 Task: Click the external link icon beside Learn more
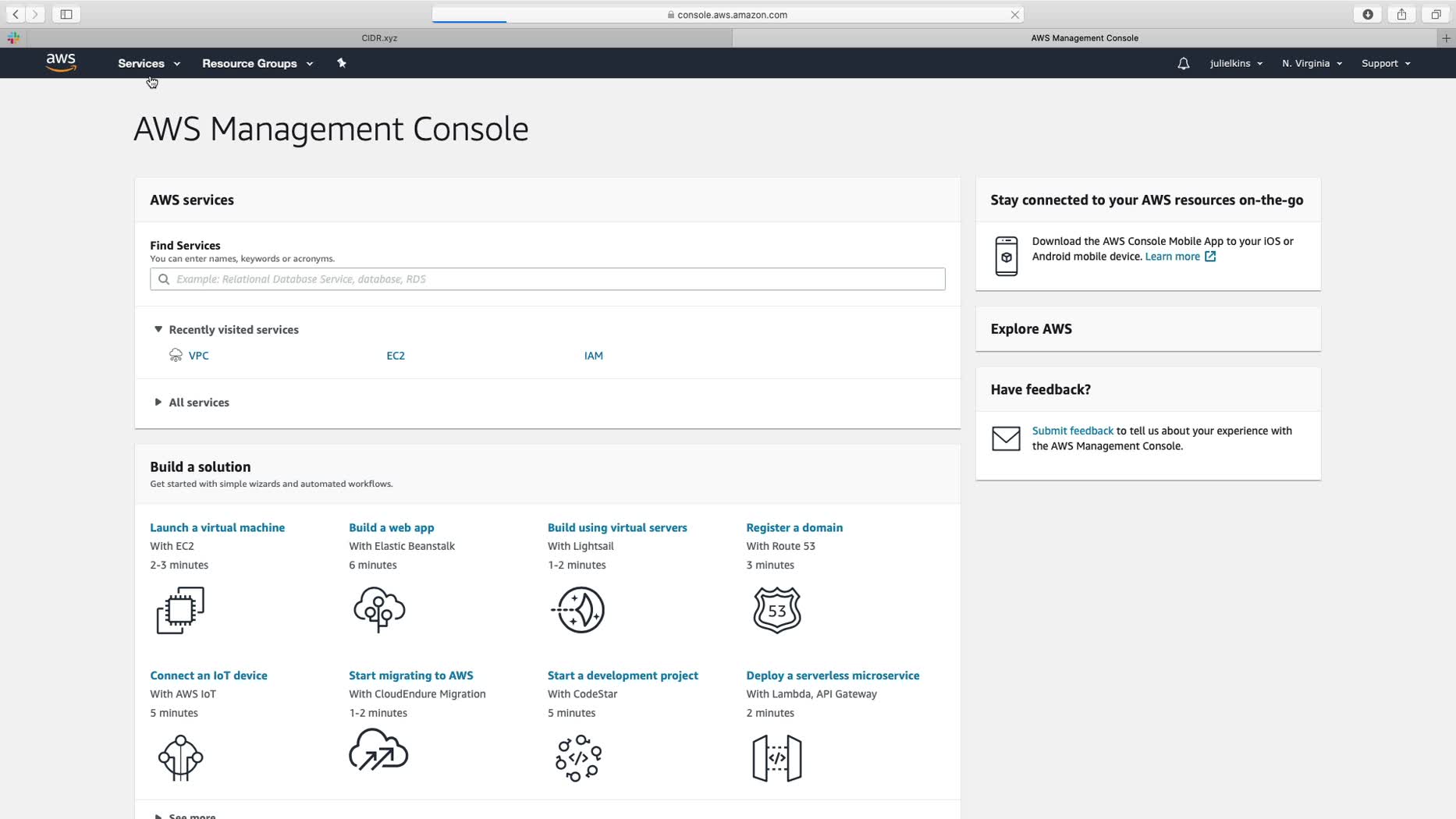(x=1210, y=257)
